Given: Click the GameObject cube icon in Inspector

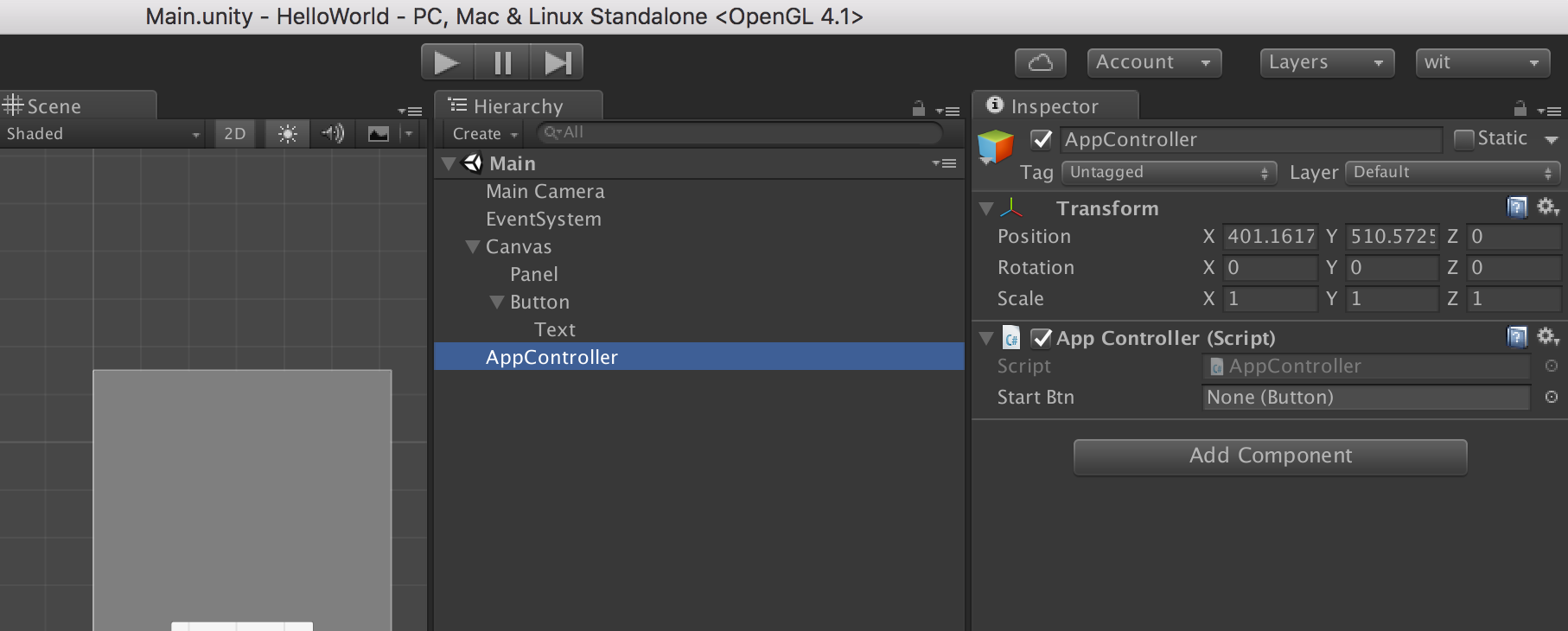Looking at the screenshot, I should pos(995,147).
